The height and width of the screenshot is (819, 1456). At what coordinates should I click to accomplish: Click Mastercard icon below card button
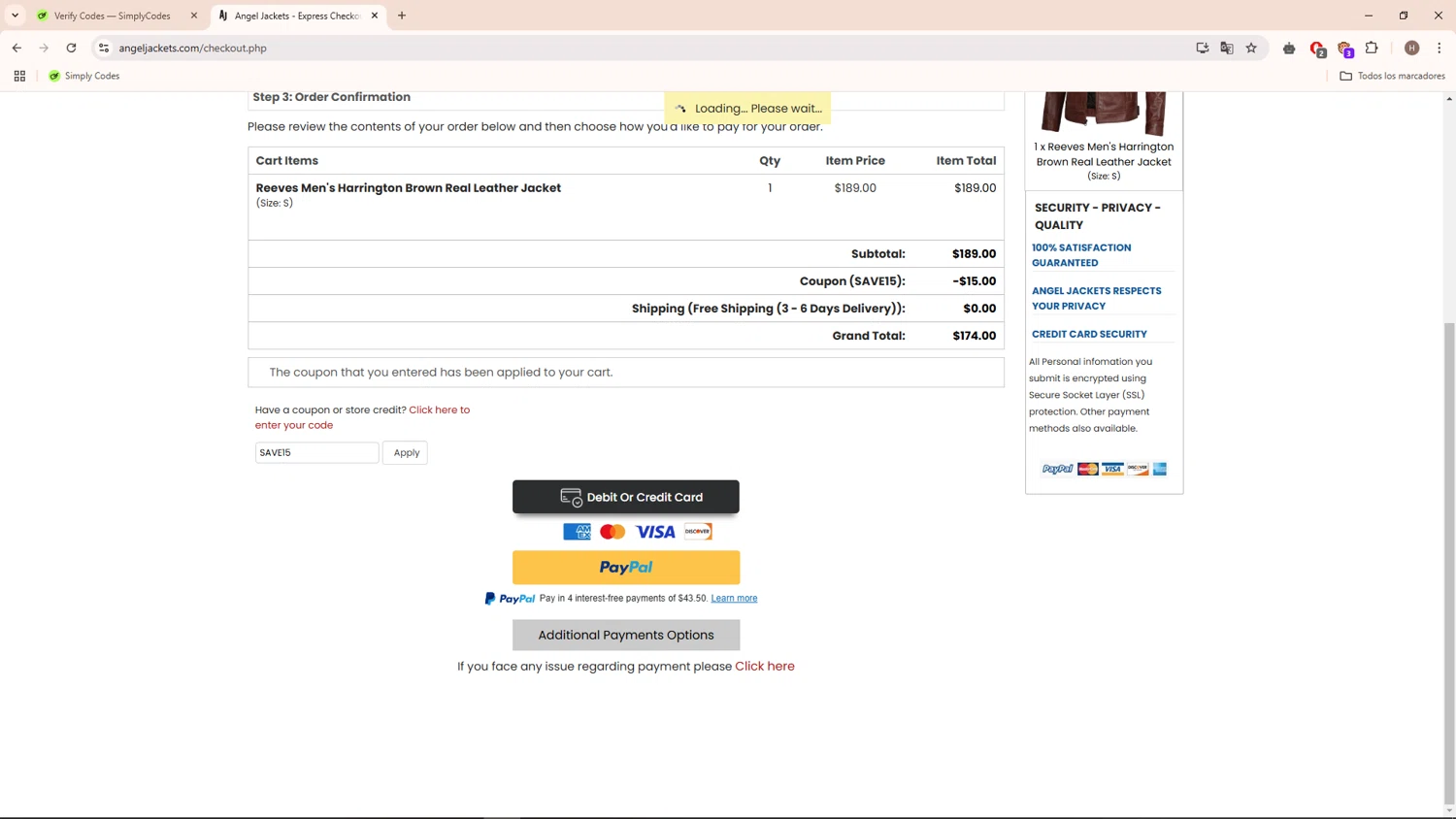[612, 532]
